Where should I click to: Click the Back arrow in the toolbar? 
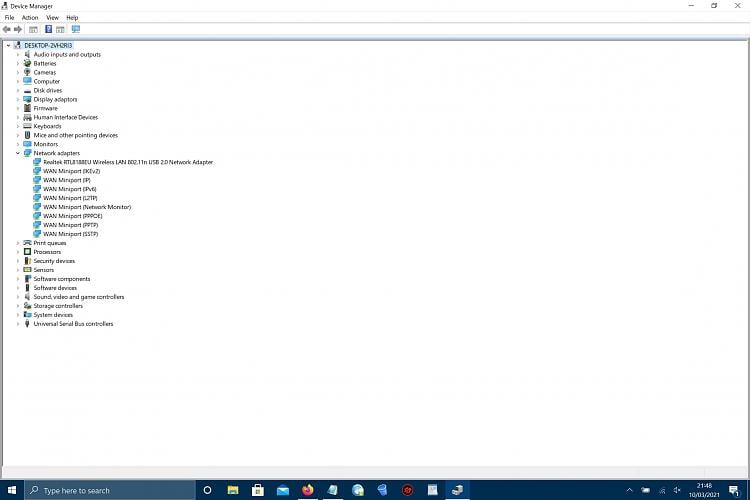(x=7, y=30)
